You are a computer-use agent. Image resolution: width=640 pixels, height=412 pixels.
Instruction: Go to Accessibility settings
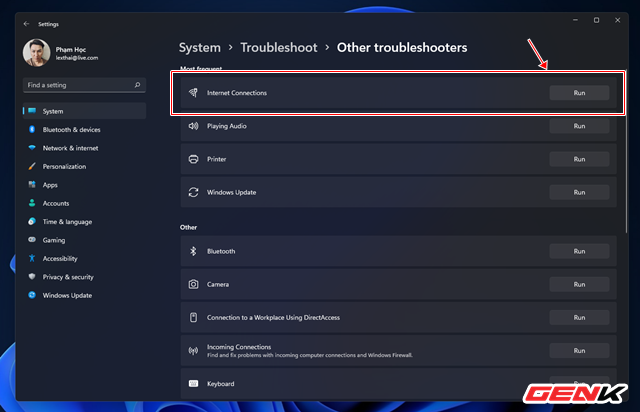click(84, 258)
